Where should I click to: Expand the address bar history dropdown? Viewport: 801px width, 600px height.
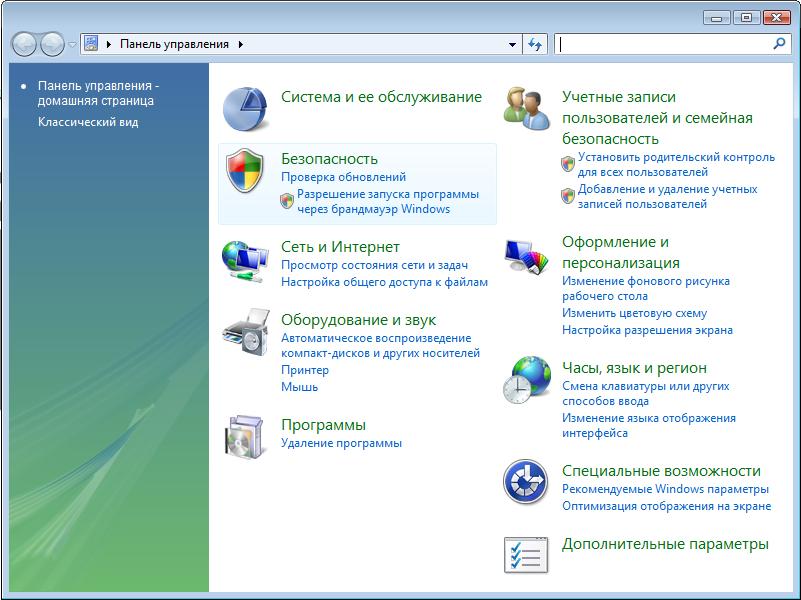click(512, 44)
